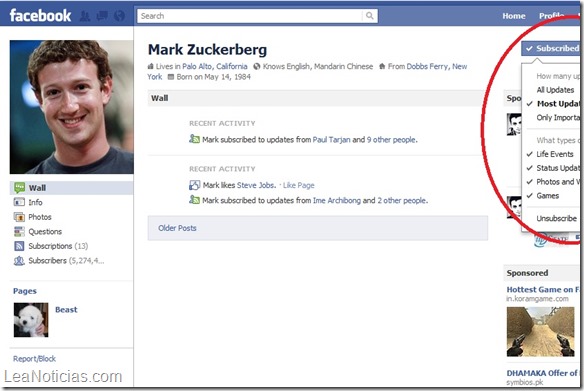
Task: Click Beast puppy thumbnail
Action: [x=31, y=320]
